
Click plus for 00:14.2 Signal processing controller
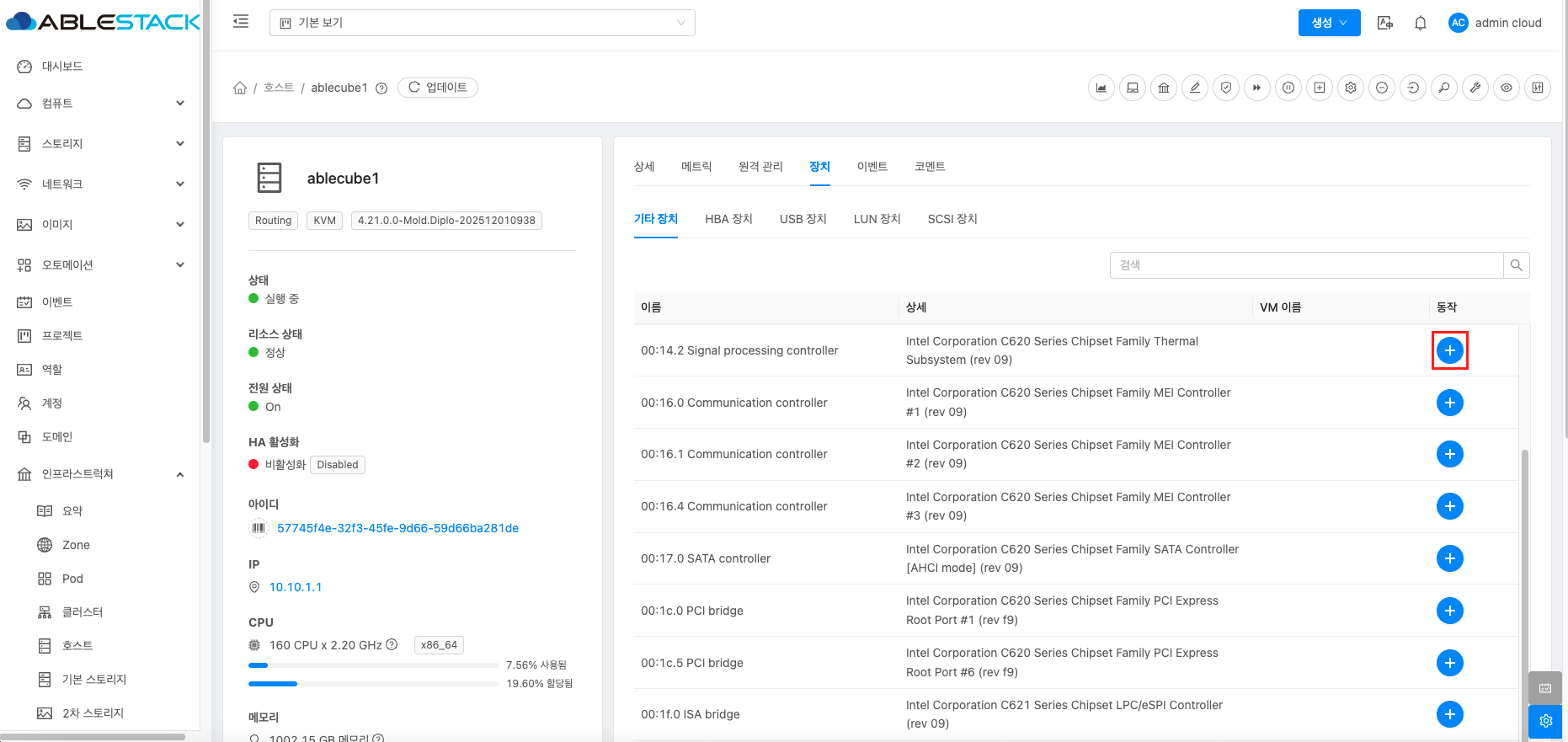[1449, 350]
